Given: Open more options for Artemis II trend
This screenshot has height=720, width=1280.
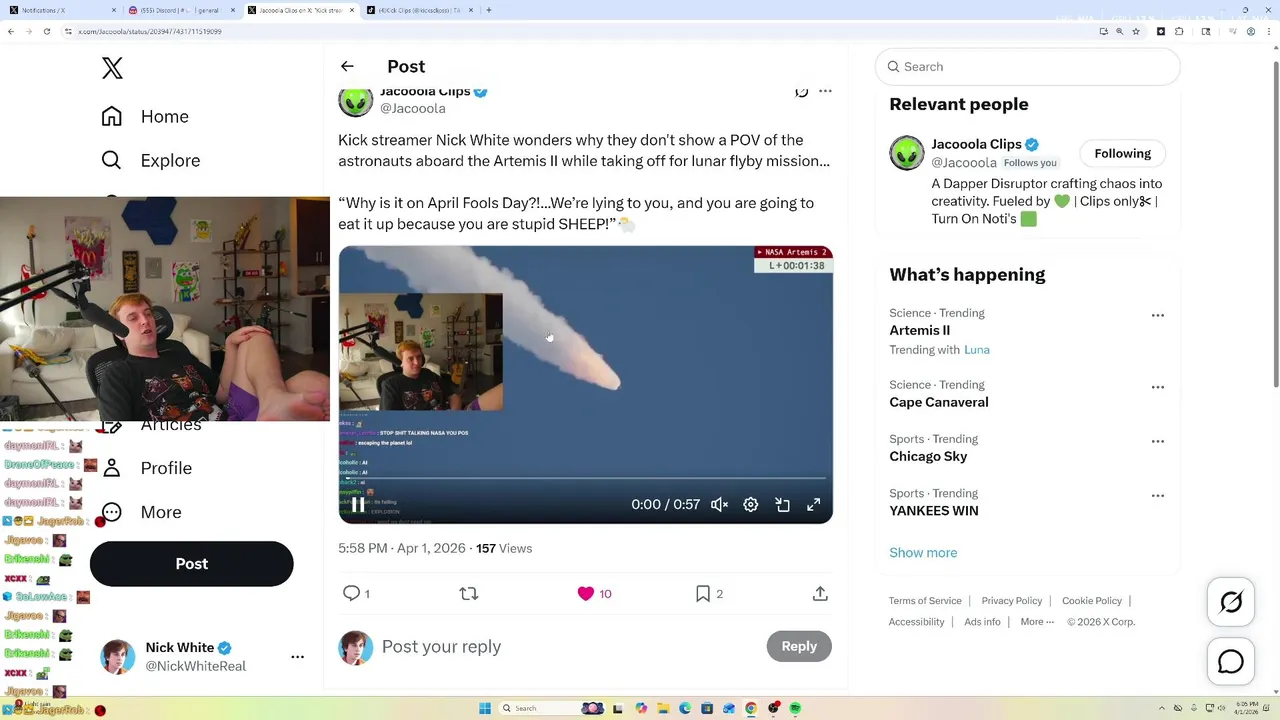Looking at the screenshot, I should 1157,315.
